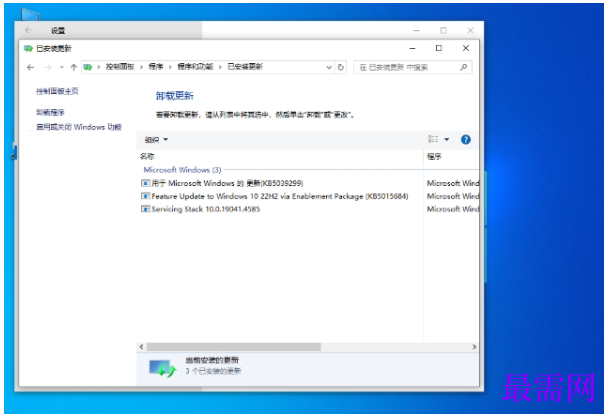Image resolution: width=614 pixels, height=419 pixels.
Task: Minimize the 设置 window behind
Action: click(x=416, y=30)
